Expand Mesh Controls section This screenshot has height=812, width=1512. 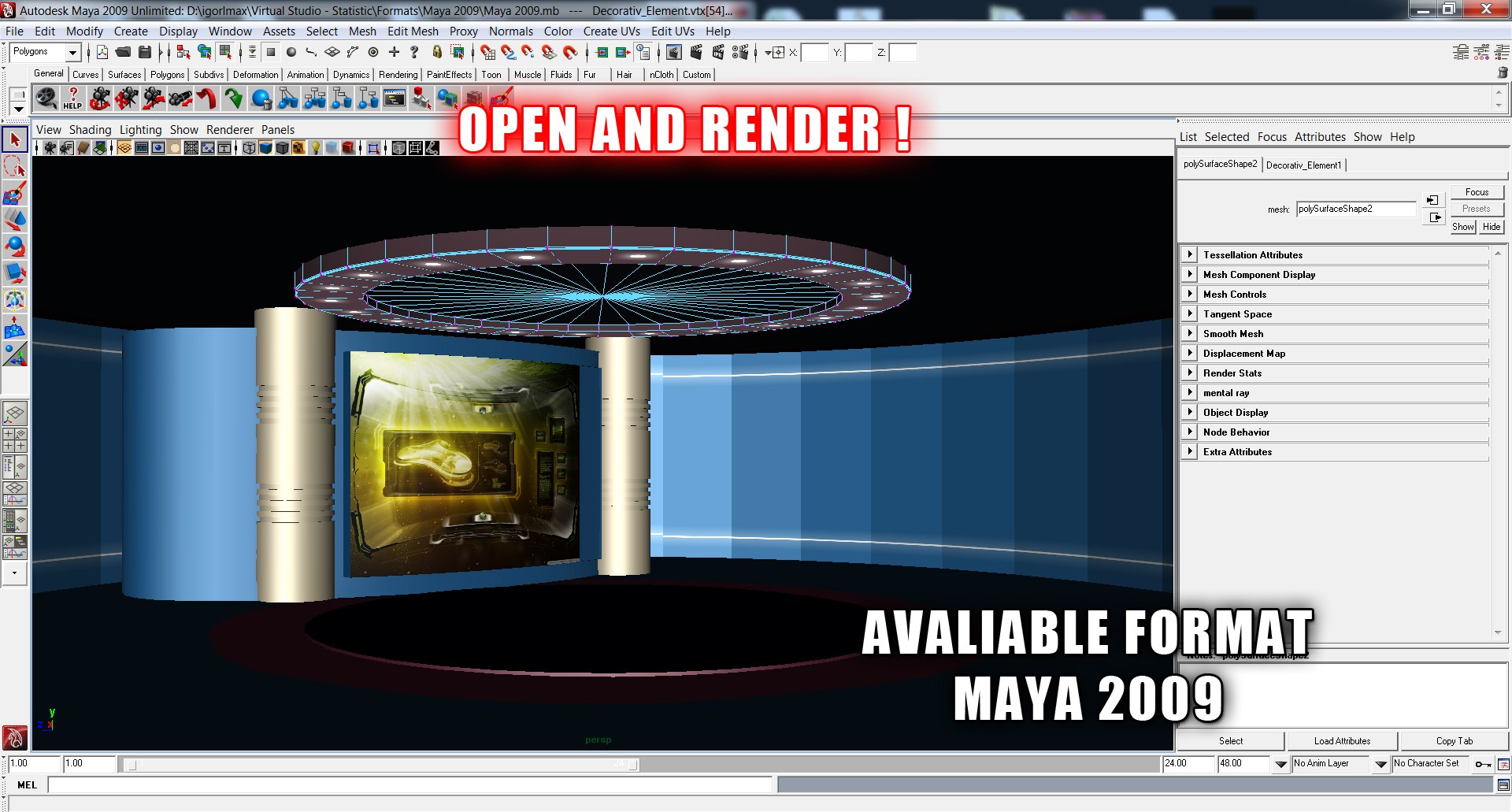point(1190,294)
